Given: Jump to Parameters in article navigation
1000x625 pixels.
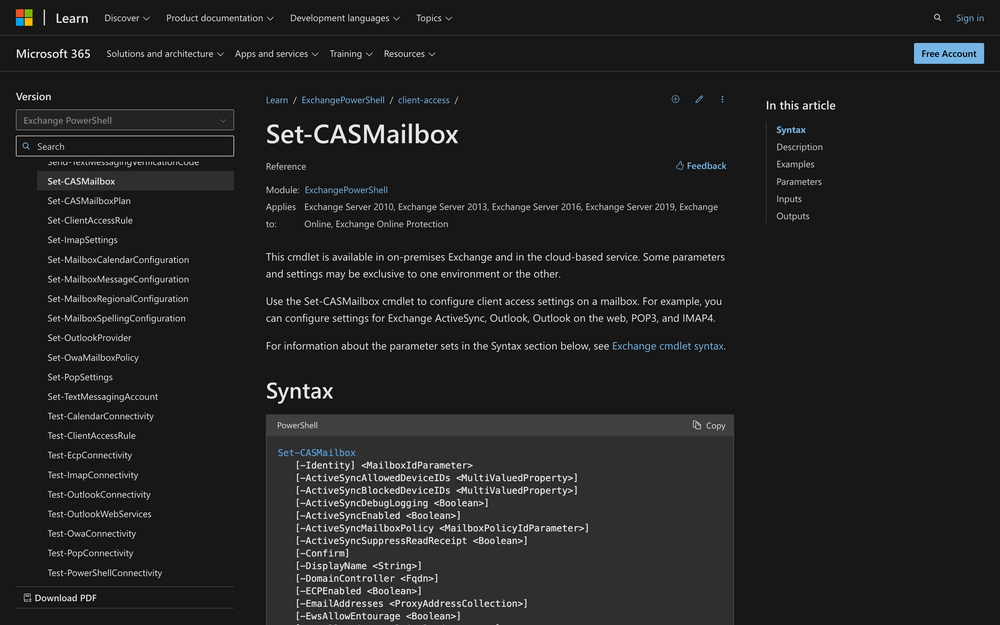Looking at the screenshot, I should 799,182.
